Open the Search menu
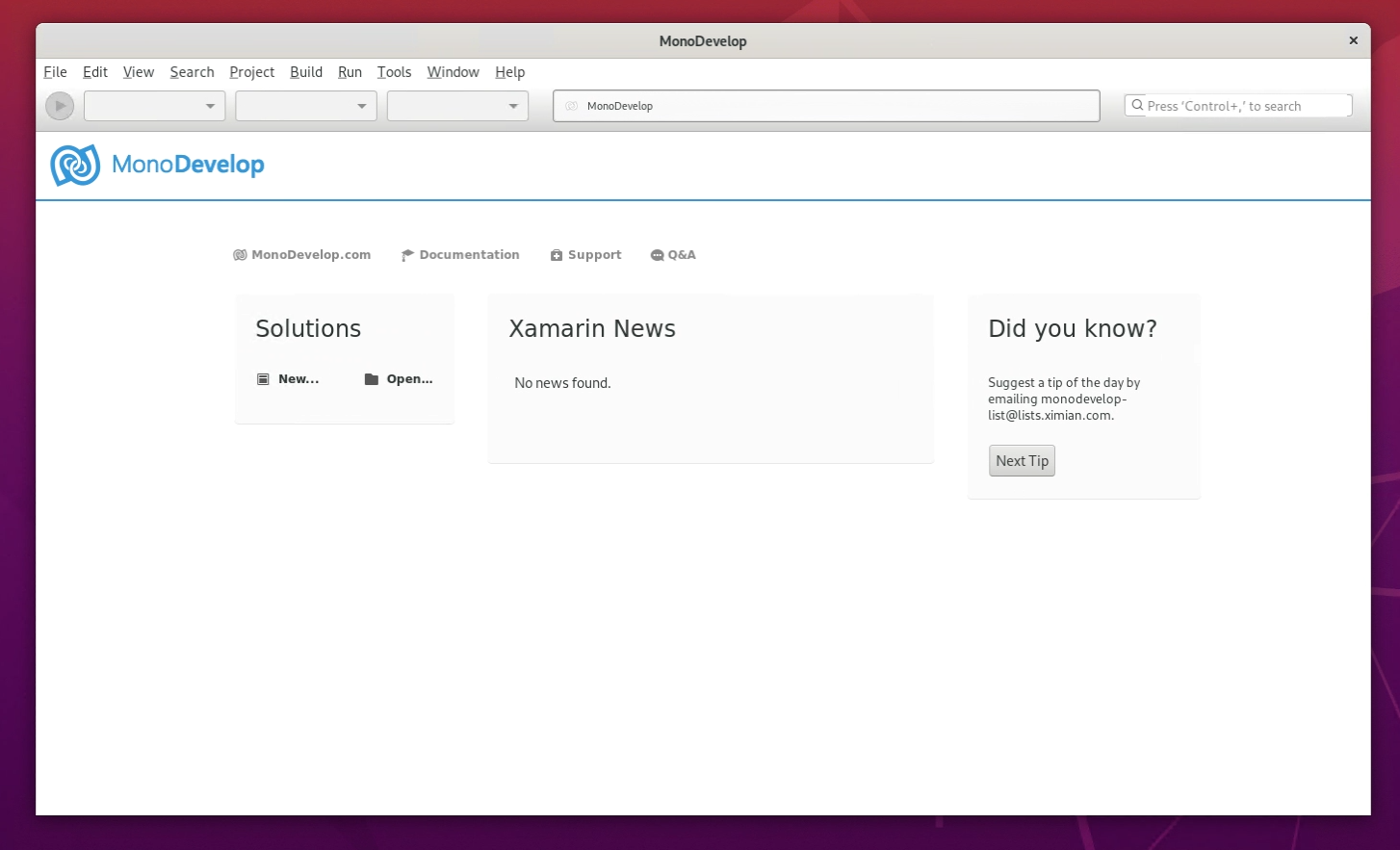 point(193,72)
